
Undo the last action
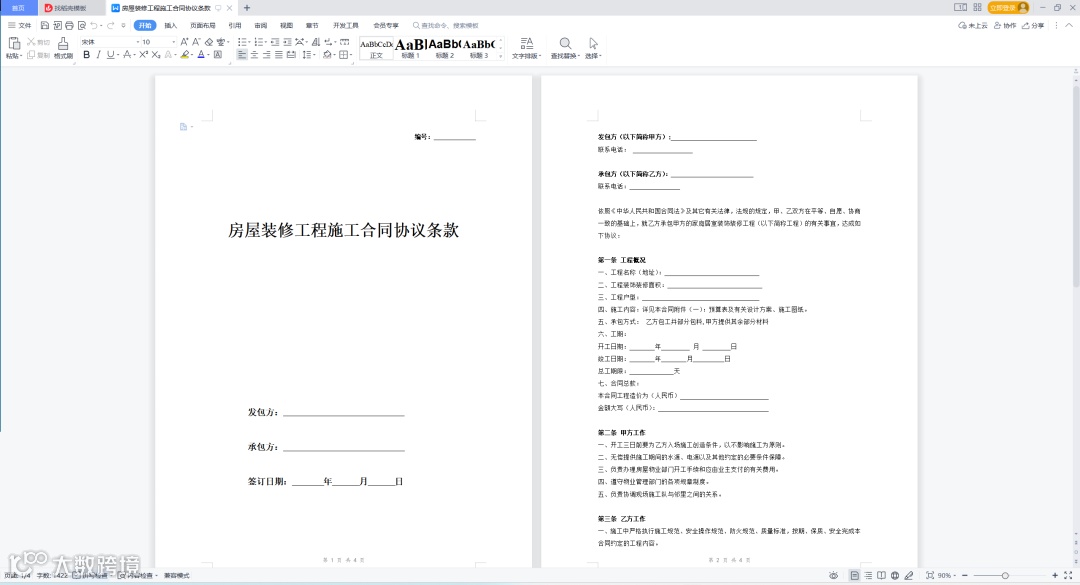pos(94,25)
